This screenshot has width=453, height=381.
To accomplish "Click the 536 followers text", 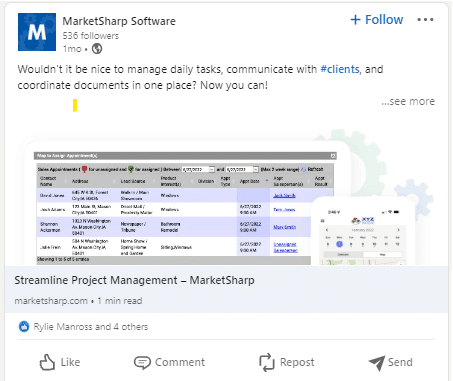I will click(x=91, y=36).
